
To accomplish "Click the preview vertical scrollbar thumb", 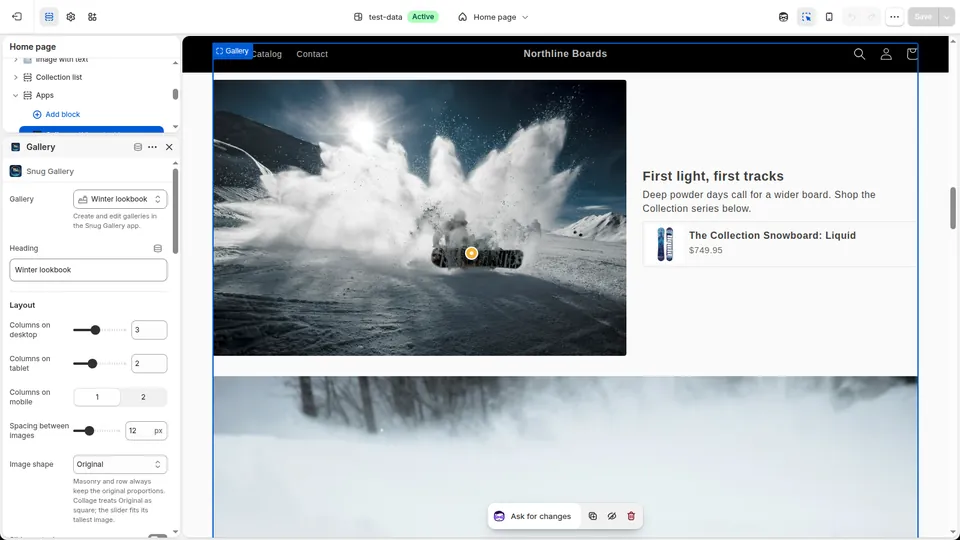I will coord(953,208).
